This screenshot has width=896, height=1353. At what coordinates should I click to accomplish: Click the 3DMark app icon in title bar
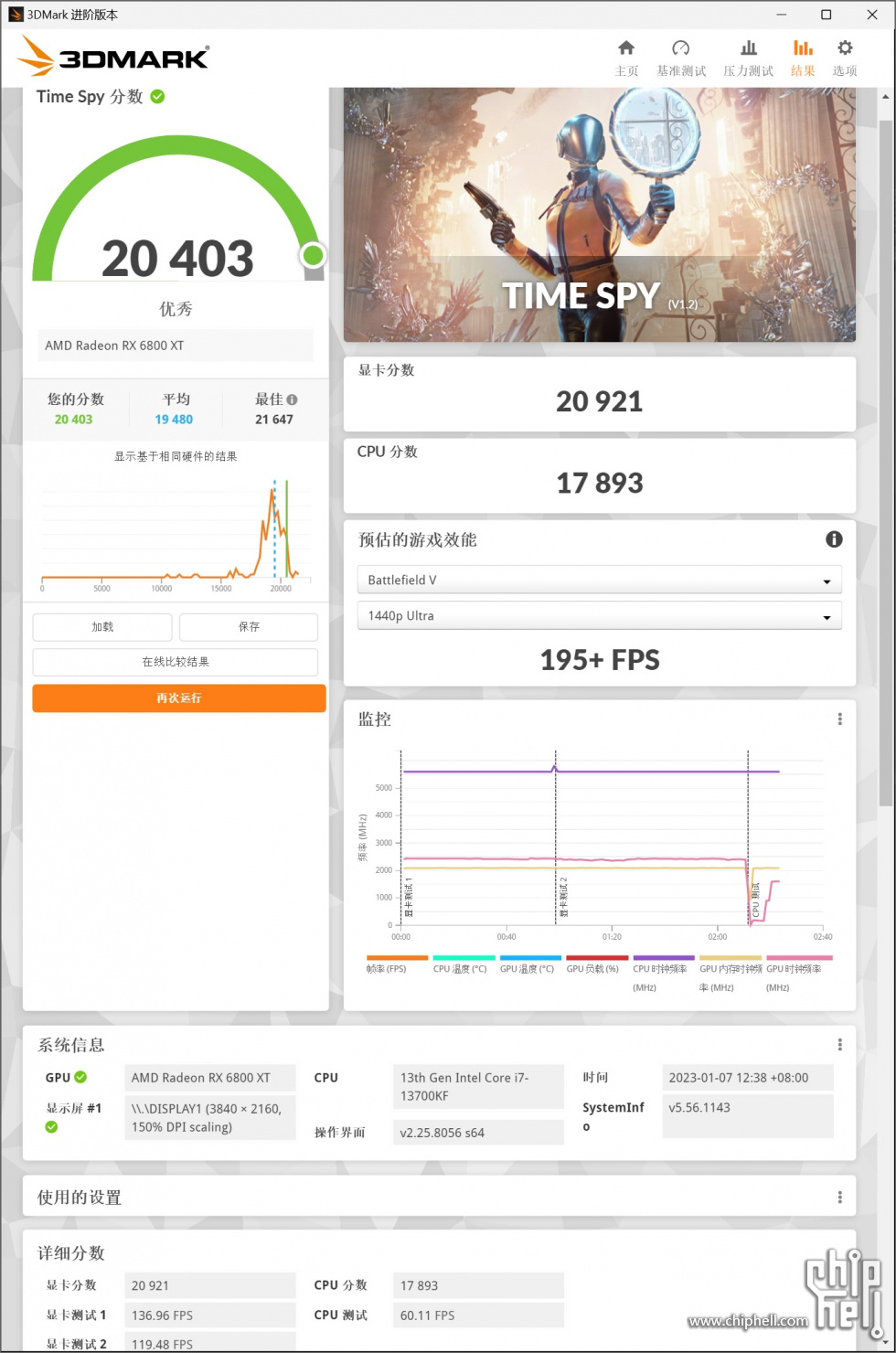(16, 15)
